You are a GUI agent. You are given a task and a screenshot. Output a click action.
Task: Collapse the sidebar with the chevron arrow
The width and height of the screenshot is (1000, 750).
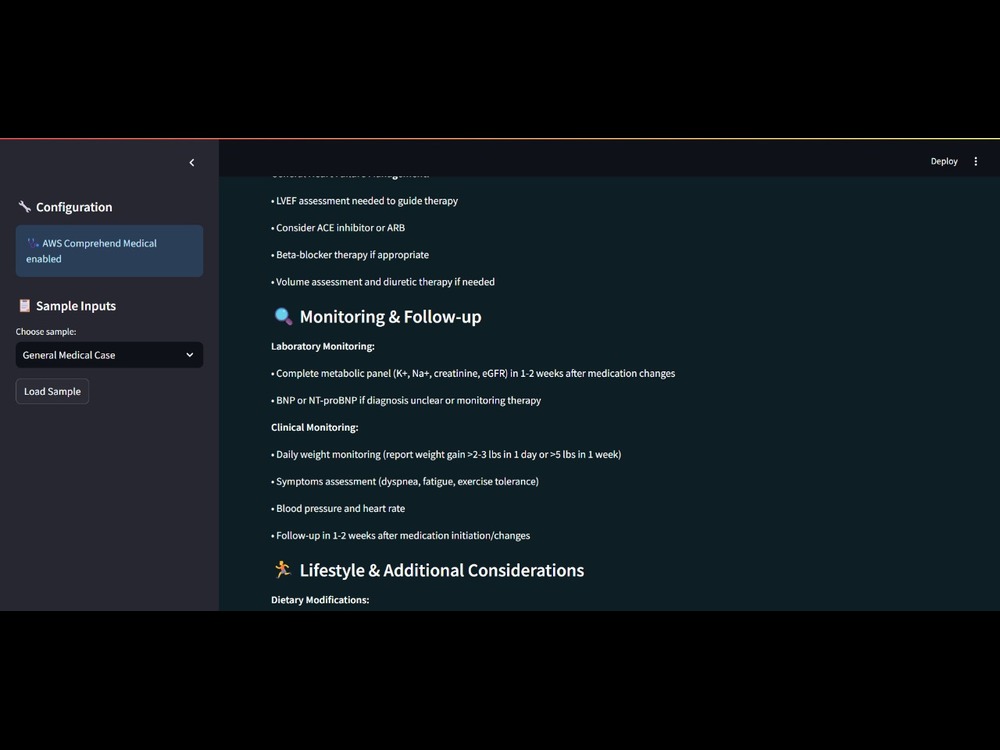tap(191, 163)
